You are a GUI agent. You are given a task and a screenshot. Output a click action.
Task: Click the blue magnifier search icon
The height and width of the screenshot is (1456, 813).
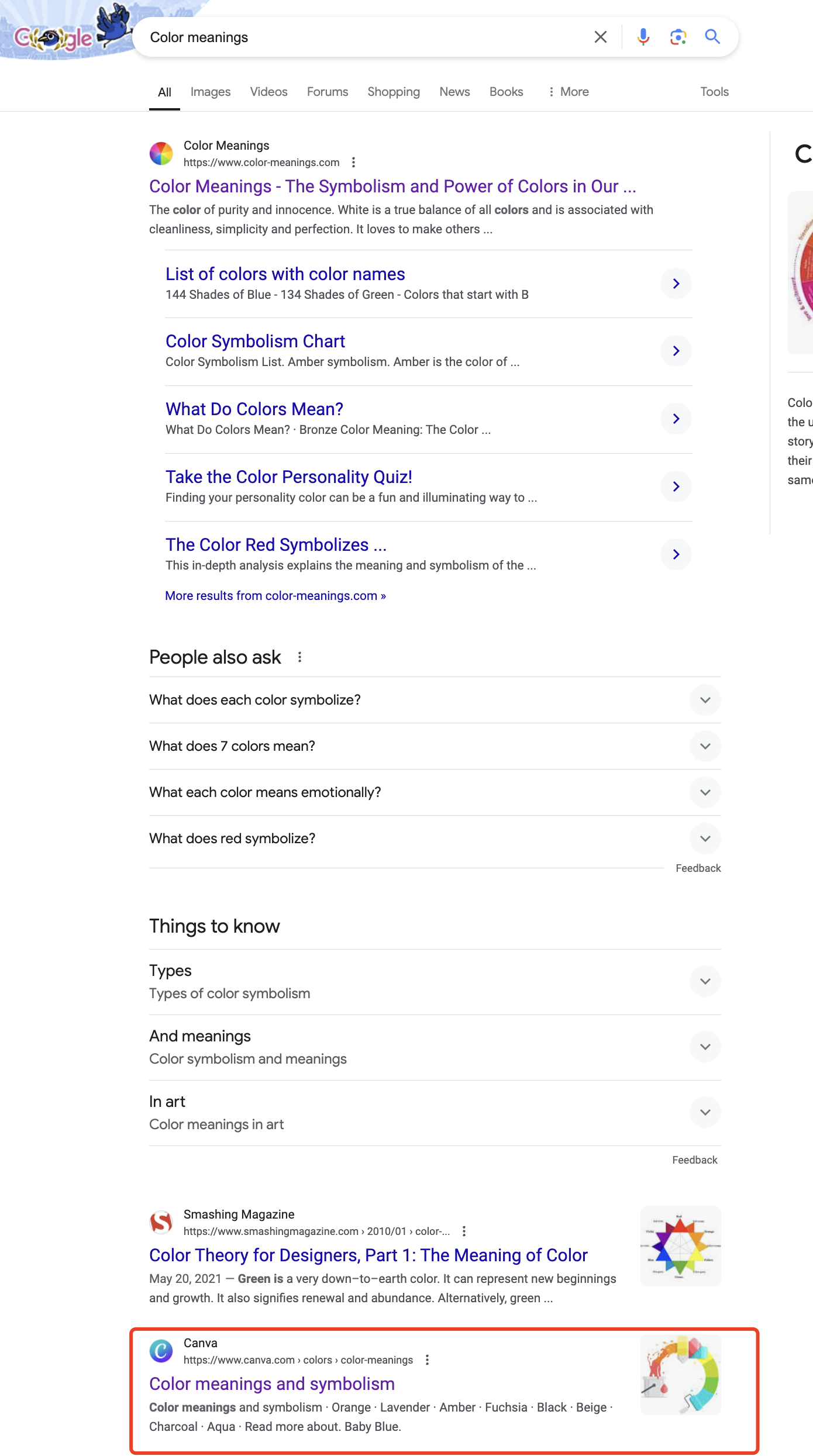(712, 37)
